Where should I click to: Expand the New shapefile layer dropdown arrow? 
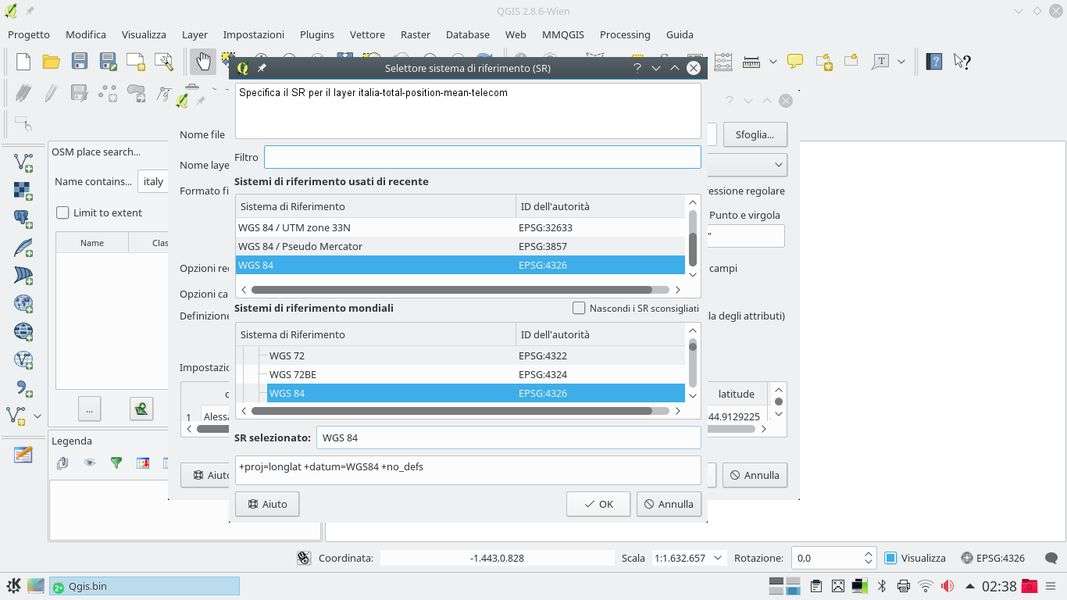(x=37, y=416)
